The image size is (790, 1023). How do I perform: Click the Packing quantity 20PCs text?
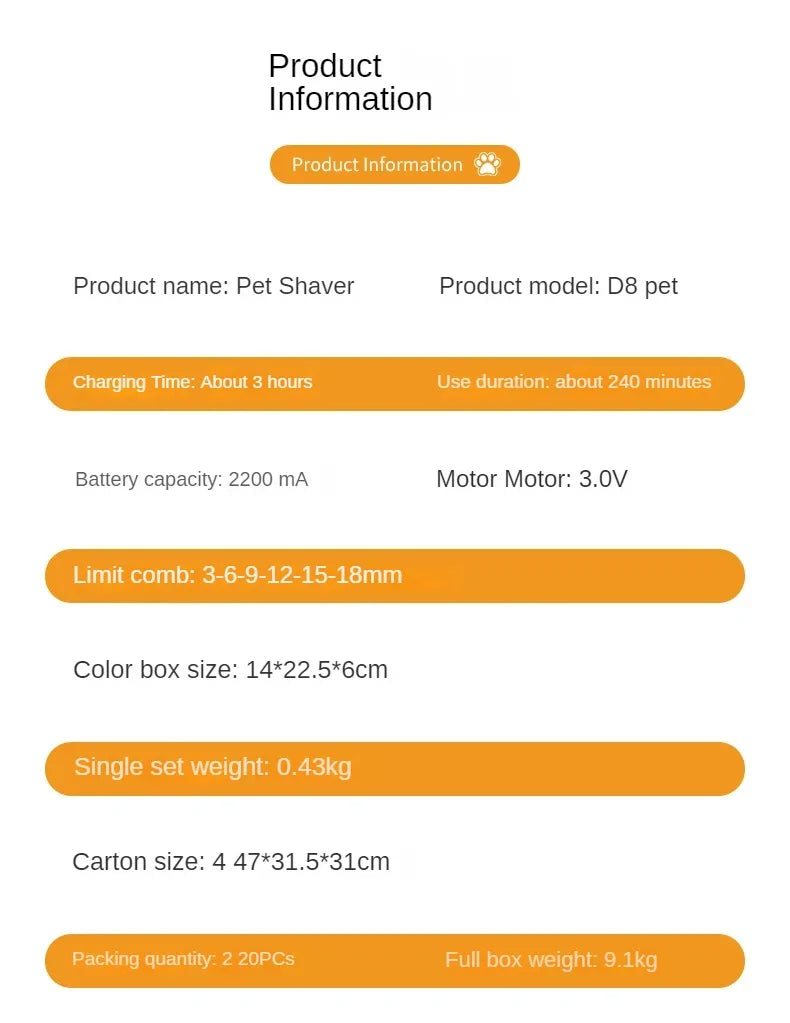183,959
